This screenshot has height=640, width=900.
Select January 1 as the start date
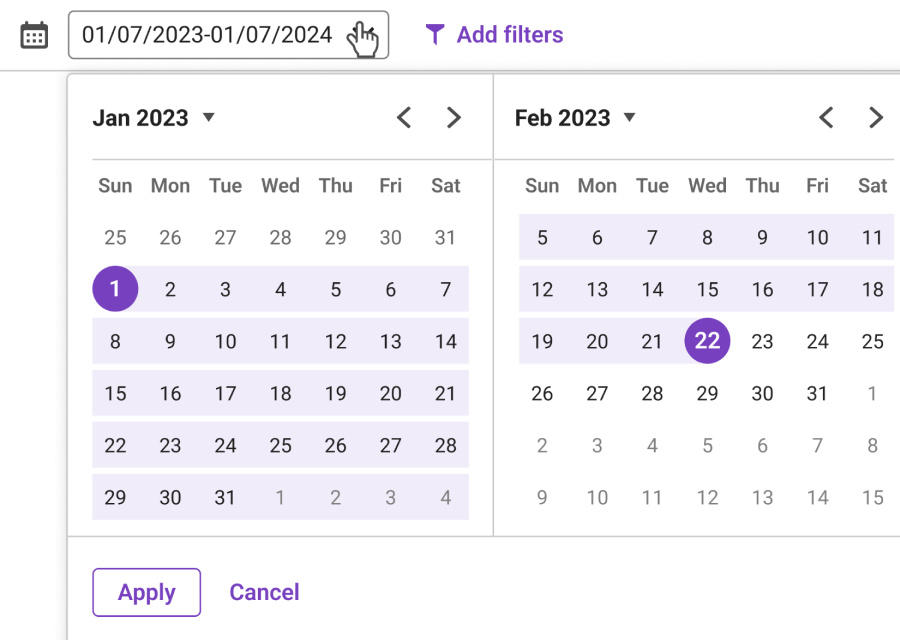click(x=115, y=289)
